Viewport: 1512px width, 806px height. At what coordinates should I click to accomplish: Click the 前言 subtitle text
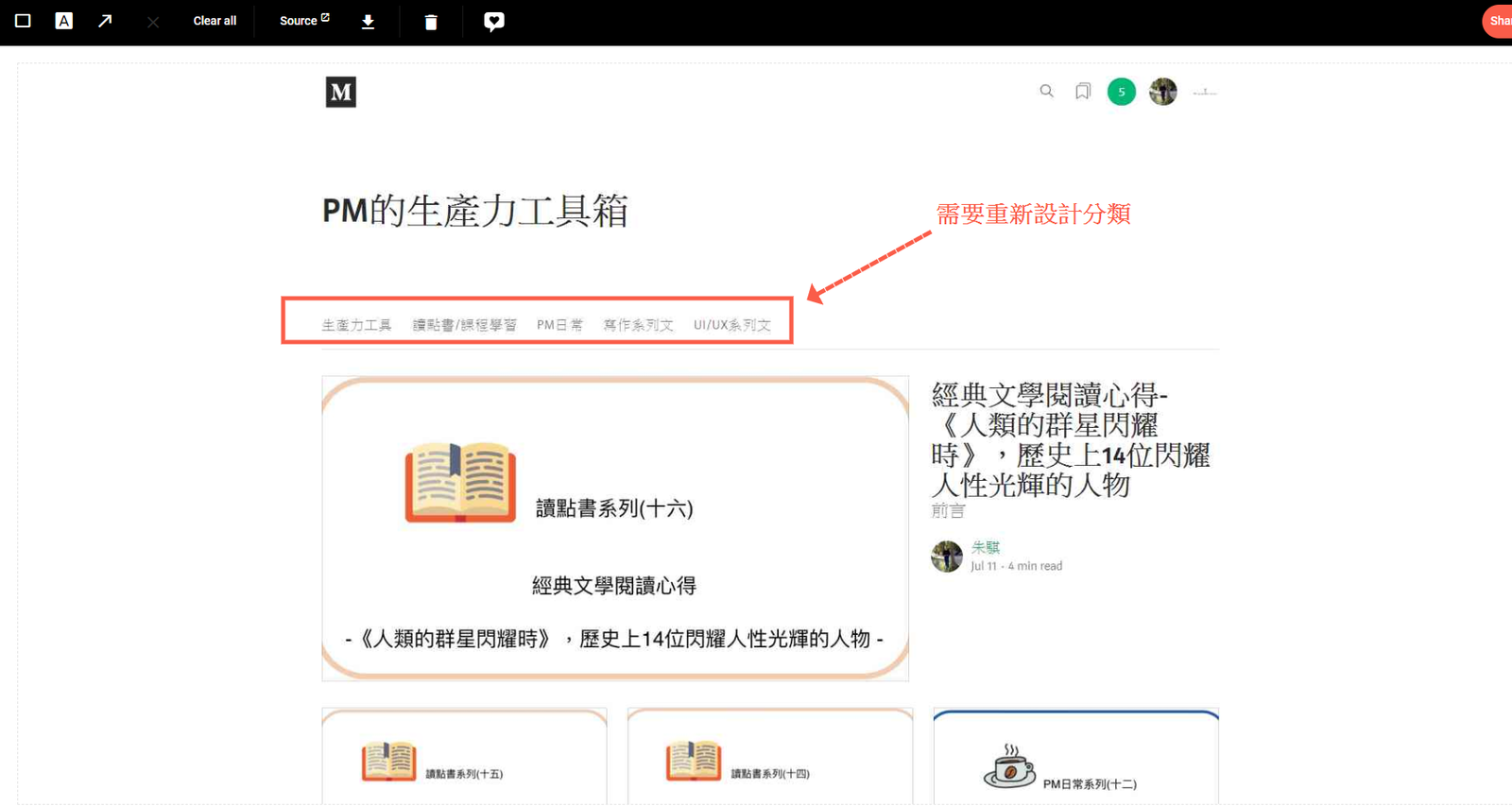point(948,511)
